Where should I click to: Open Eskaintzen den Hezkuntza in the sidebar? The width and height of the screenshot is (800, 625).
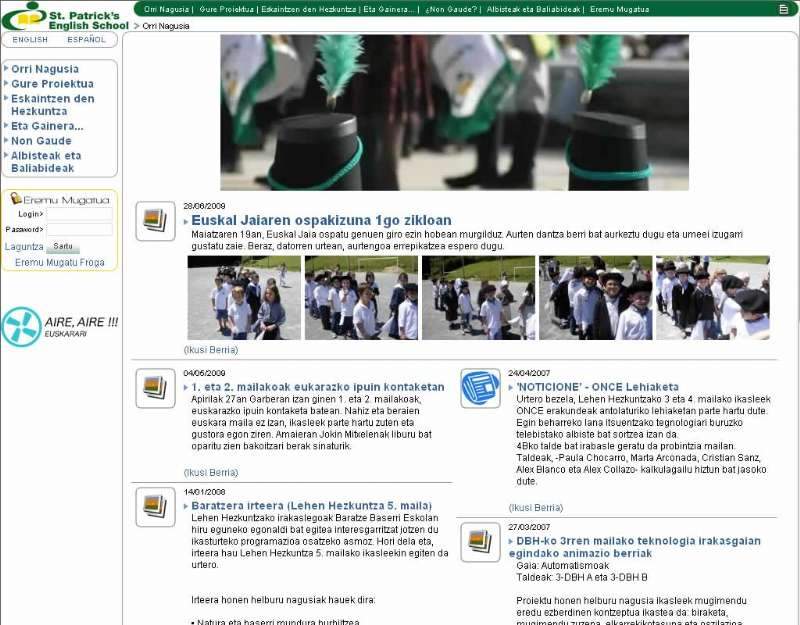tap(53, 105)
